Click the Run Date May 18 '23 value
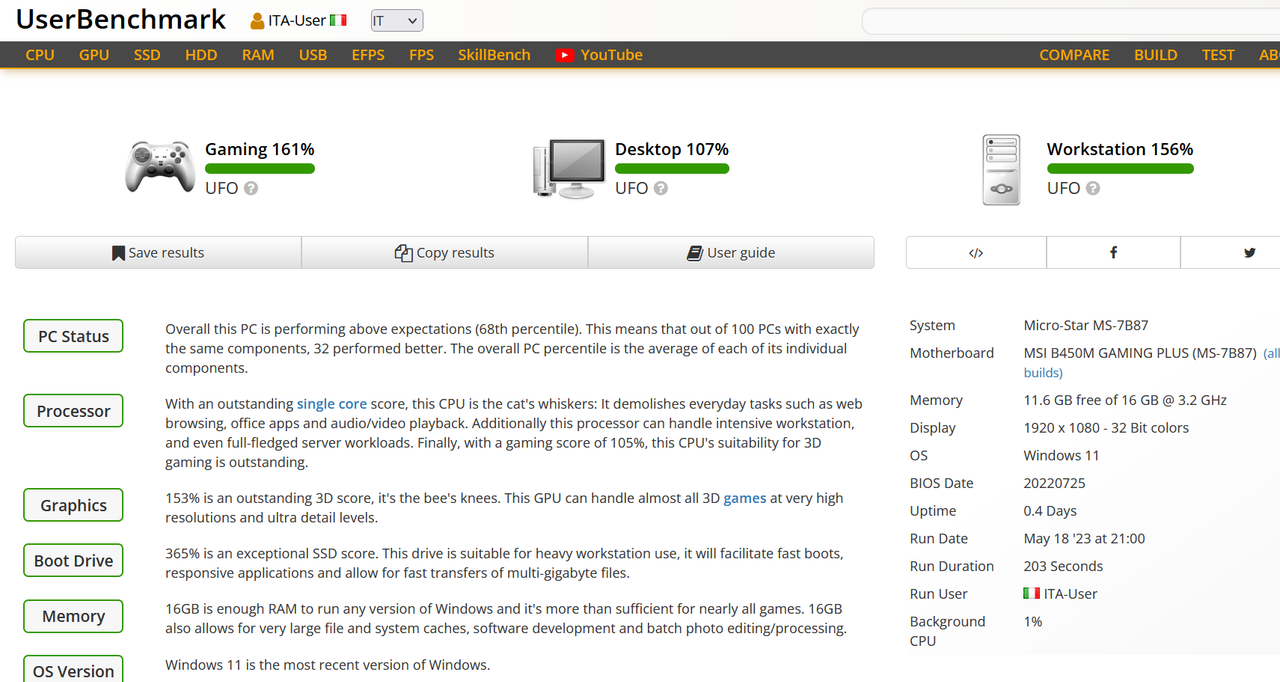The image size is (1280, 682). coord(1084,539)
